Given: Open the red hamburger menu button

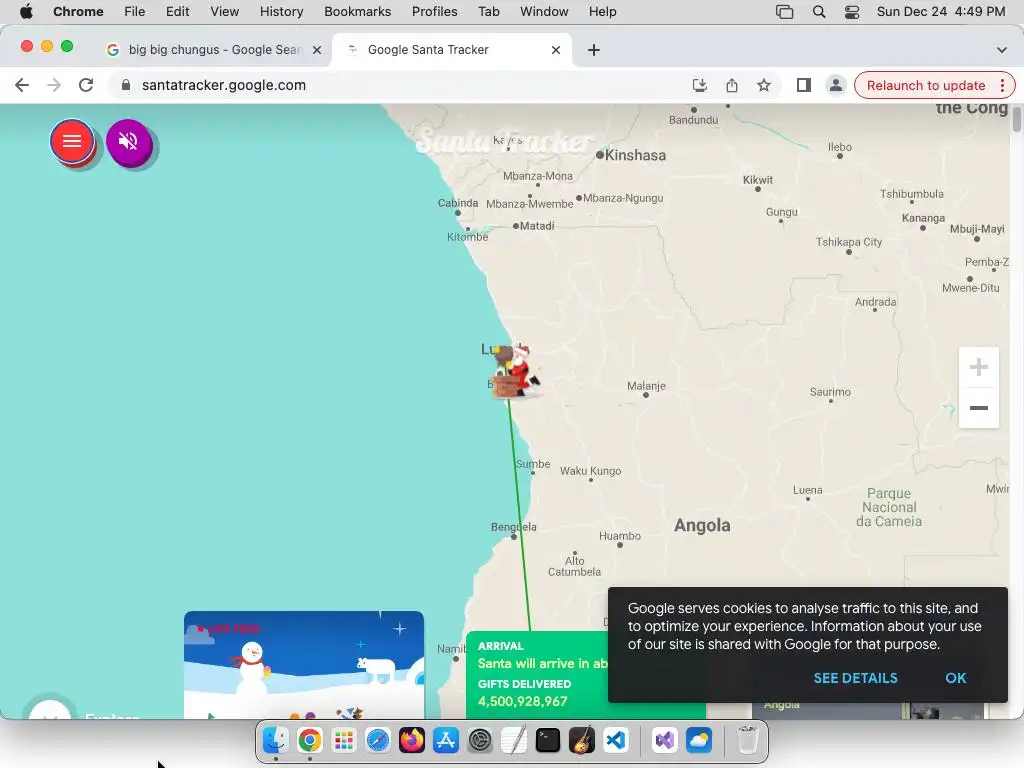Looking at the screenshot, I should 72,141.
